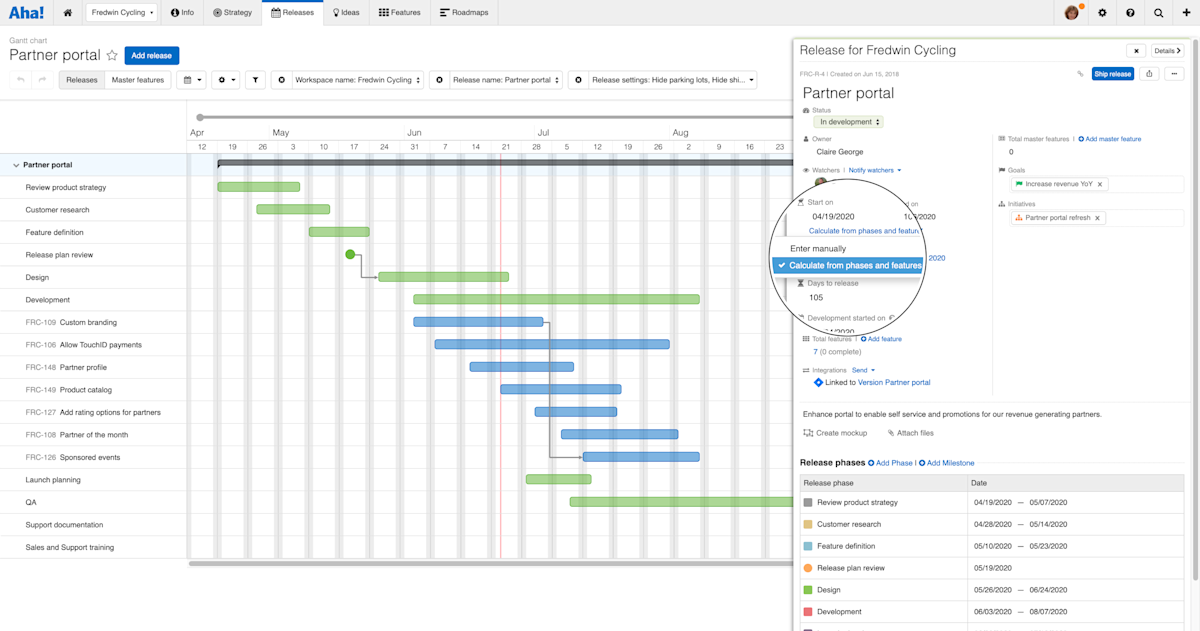This screenshot has height=631, width=1200.
Task: Close the release details panel
Action: pyautogui.click(x=1136, y=50)
